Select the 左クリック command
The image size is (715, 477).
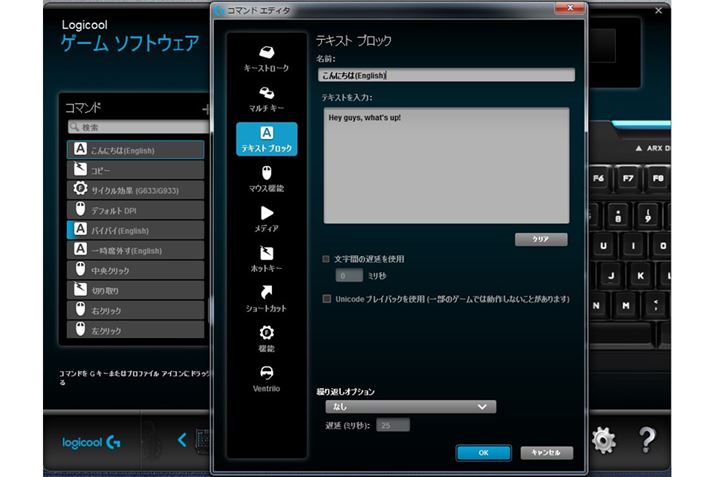(135, 330)
